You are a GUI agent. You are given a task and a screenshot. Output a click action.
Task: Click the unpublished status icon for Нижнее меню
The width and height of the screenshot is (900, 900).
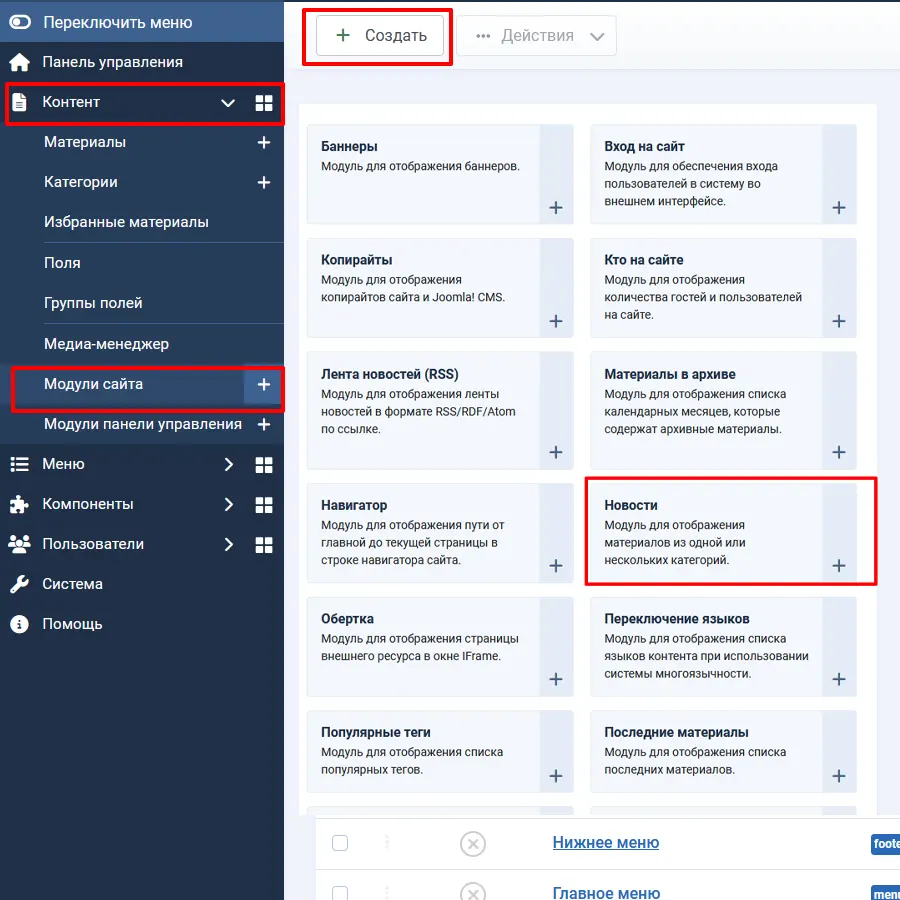coord(472,844)
